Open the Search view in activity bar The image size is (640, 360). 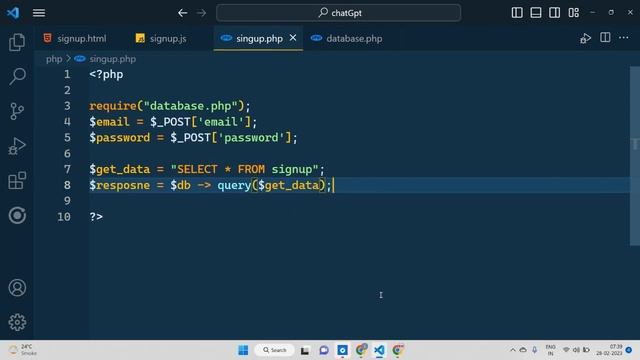(17, 76)
